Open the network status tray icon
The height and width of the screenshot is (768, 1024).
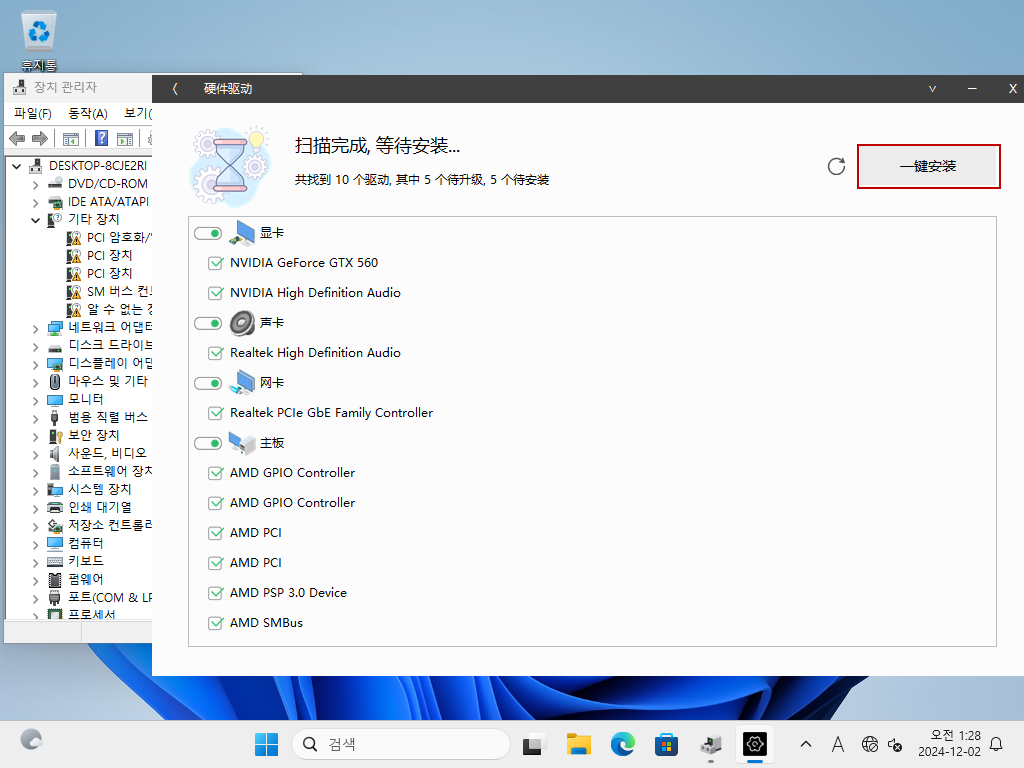click(x=870, y=744)
